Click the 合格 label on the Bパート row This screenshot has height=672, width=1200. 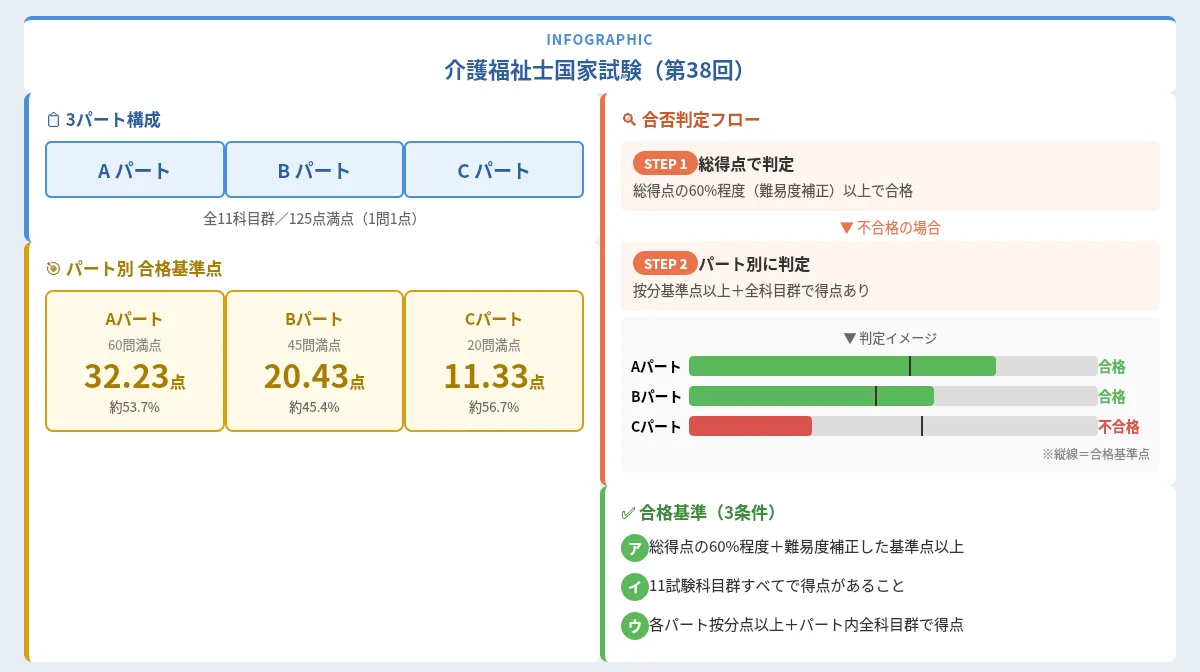(x=1112, y=396)
